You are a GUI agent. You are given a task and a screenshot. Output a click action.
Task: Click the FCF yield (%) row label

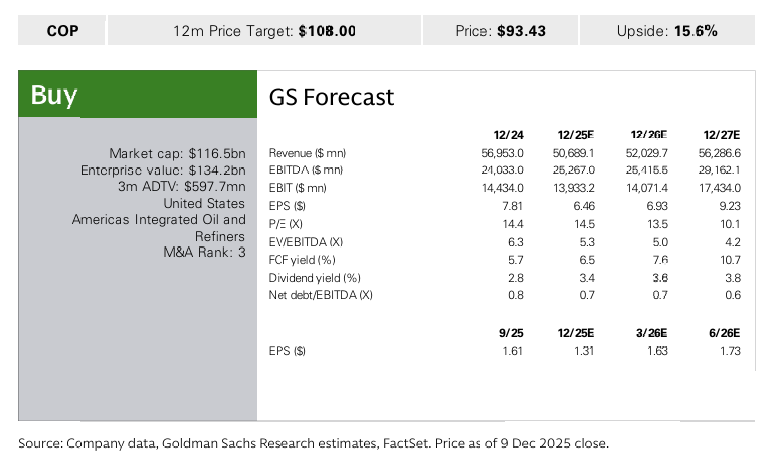tap(300, 259)
